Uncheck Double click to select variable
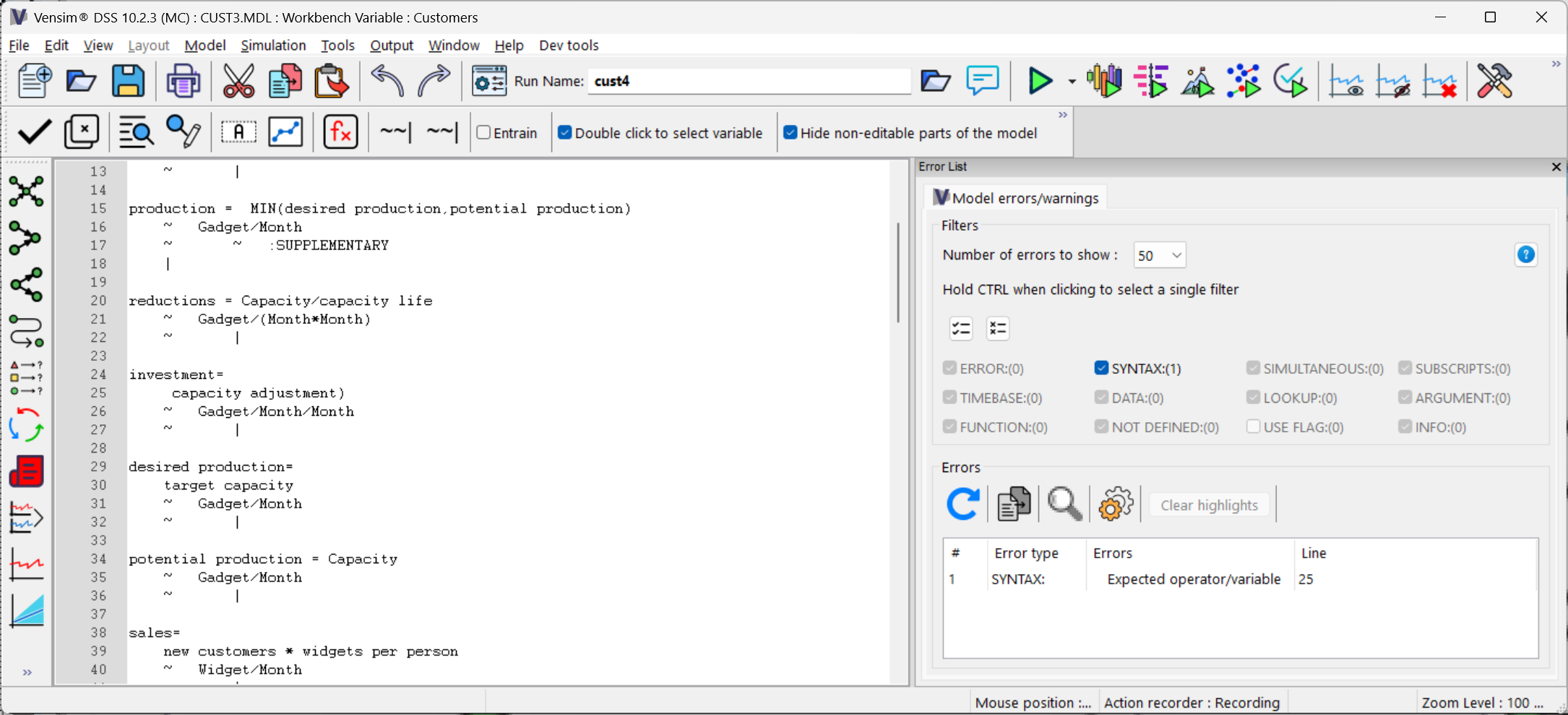Image resolution: width=1568 pixels, height=715 pixels. pos(565,132)
